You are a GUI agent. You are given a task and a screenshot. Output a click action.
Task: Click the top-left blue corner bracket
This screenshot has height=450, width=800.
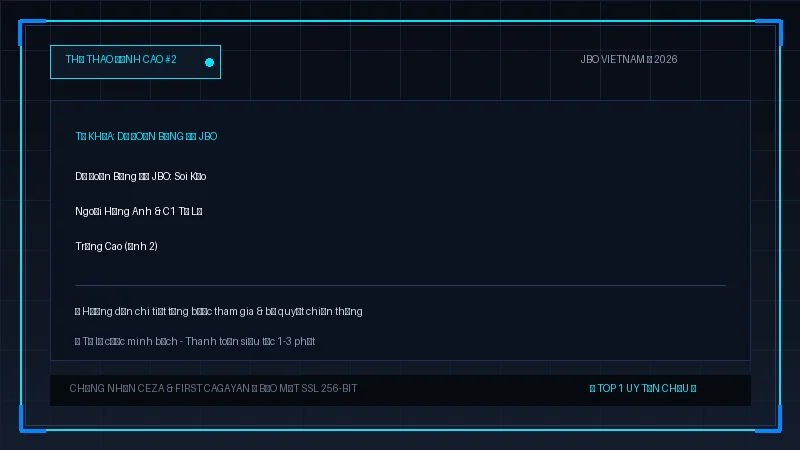pyautogui.click(x=32, y=32)
